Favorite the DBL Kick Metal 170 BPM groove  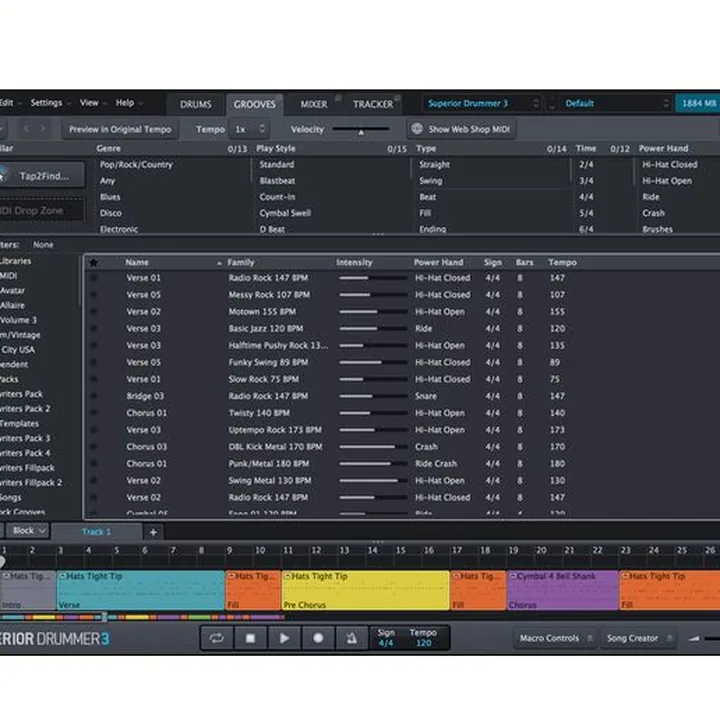(x=93, y=447)
